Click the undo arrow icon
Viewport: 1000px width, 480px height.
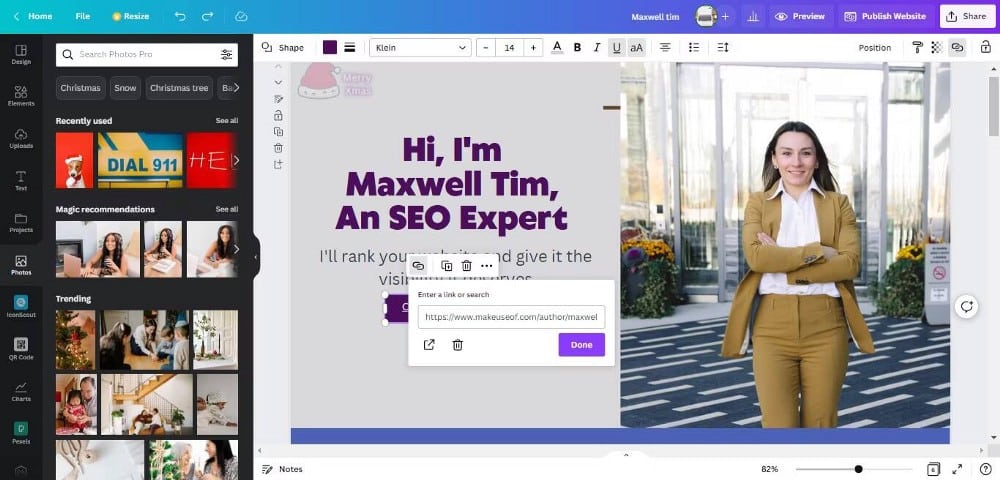[x=180, y=17]
